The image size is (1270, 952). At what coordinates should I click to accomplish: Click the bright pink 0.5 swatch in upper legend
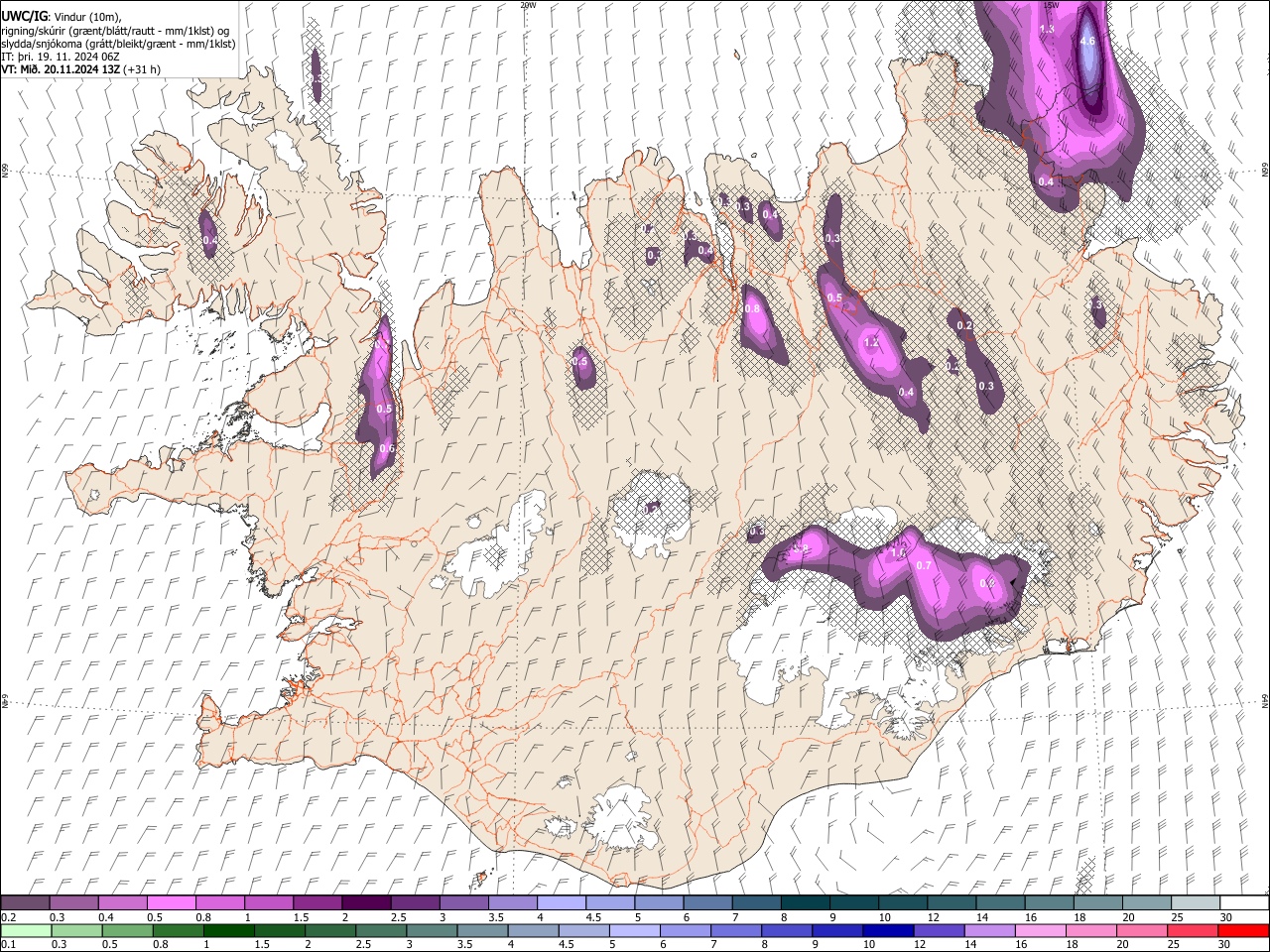[x=171, y=902]
